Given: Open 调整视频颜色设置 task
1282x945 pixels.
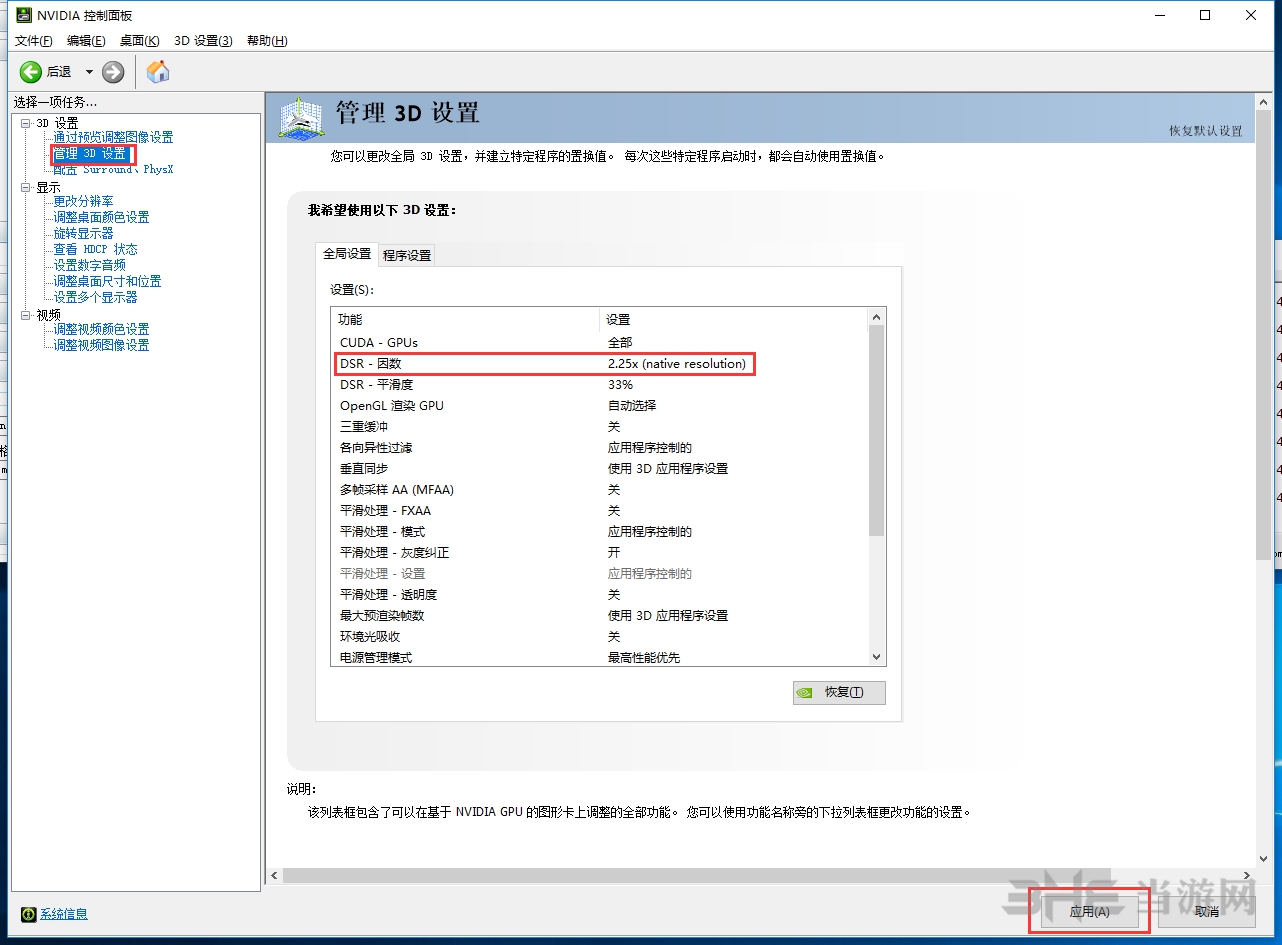Looking at the screenshot, I should click(101, 329).
